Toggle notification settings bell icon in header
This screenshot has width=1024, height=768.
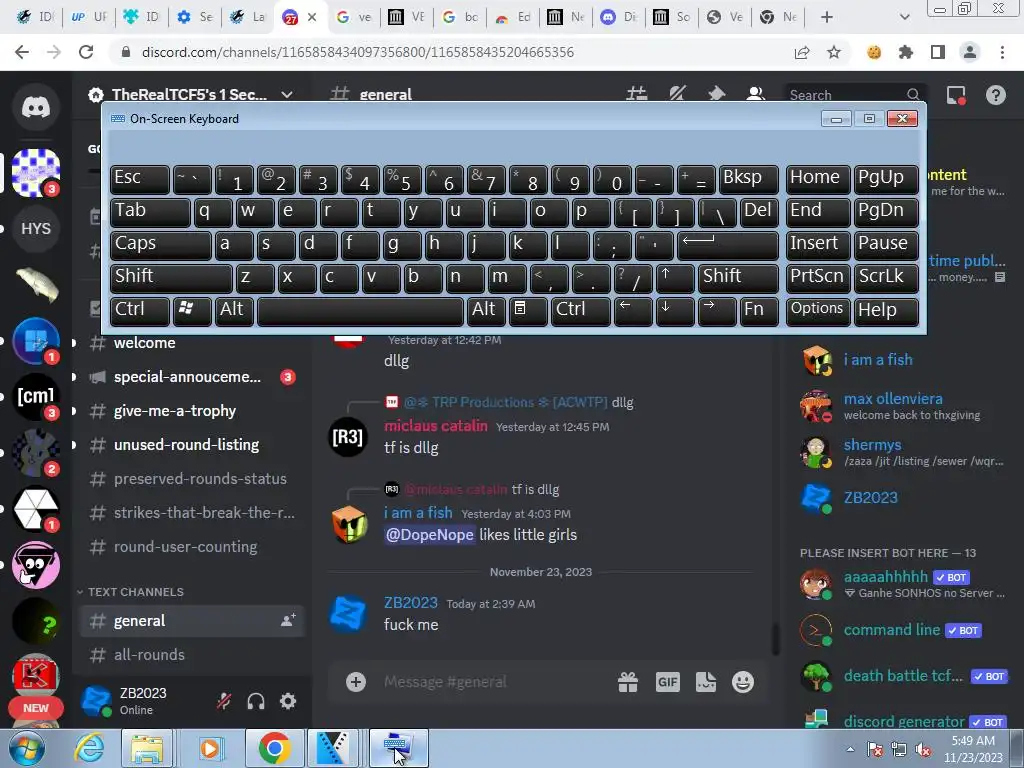677,95
